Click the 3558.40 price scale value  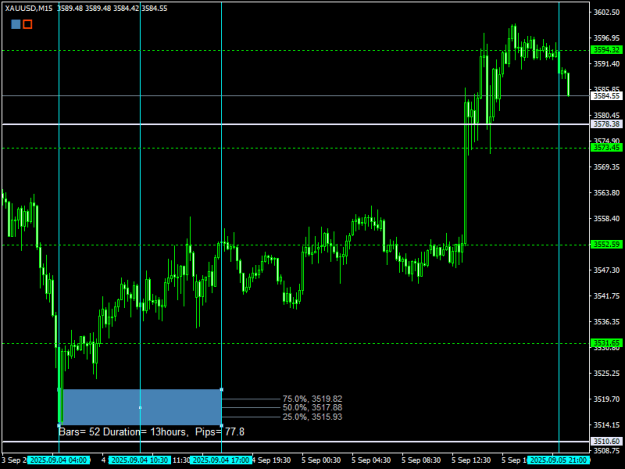[607, 218]
